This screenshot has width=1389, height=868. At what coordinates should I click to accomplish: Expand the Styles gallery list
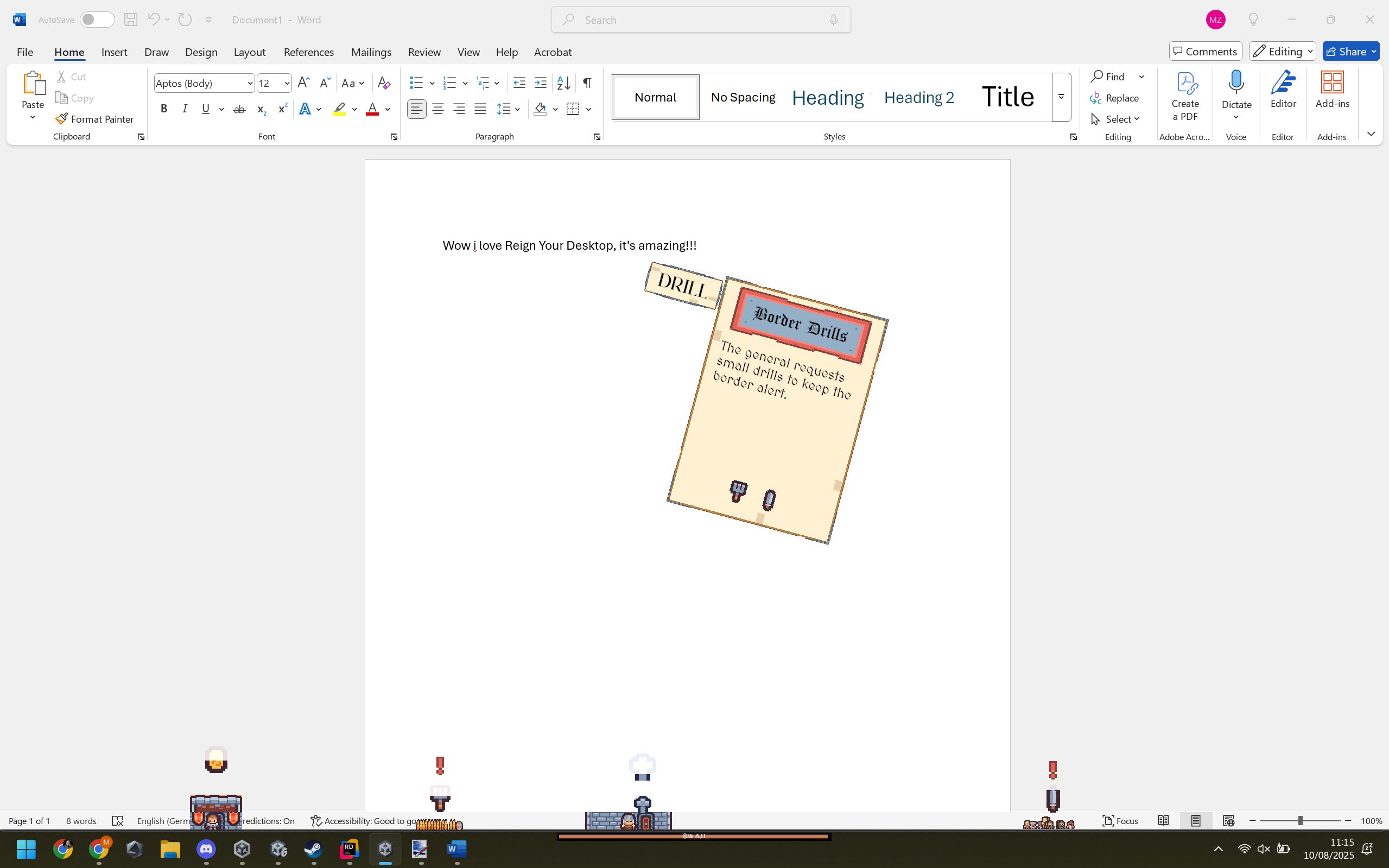click(1061, 97)
